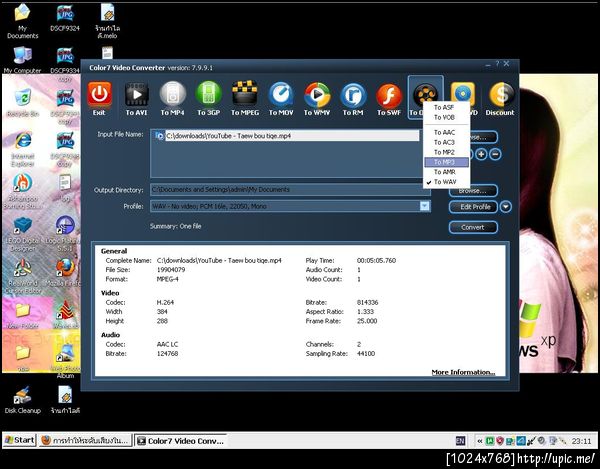Expand round arrow beside Edit Profile
The width and height of the screenshot is (600, 469).
coord(506,207)
